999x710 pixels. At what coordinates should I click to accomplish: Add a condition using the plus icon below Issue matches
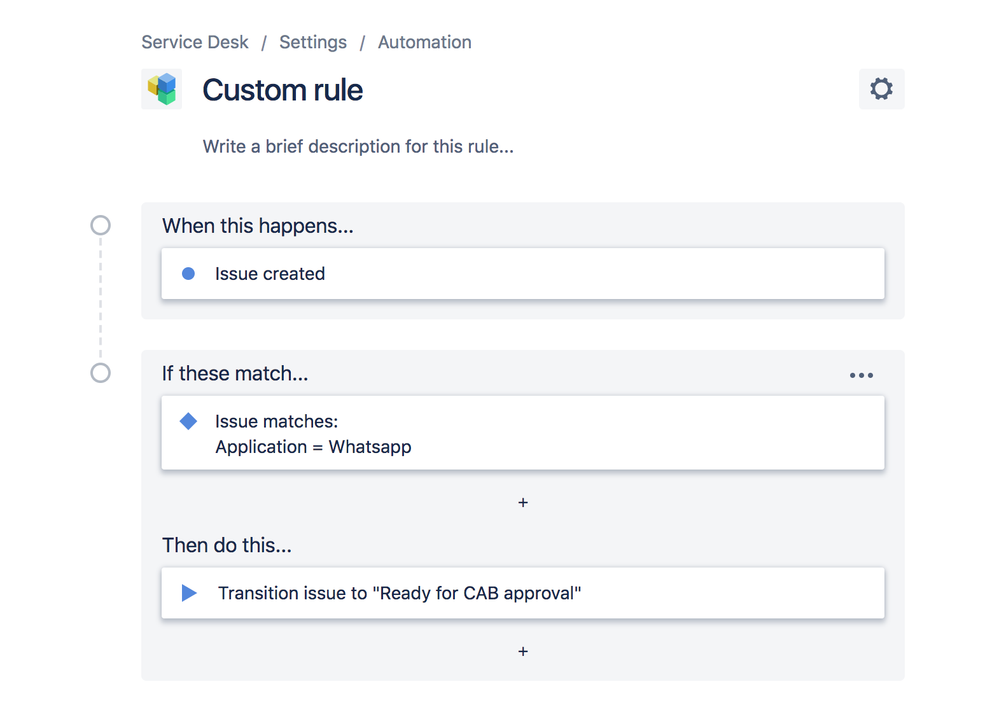523,502
